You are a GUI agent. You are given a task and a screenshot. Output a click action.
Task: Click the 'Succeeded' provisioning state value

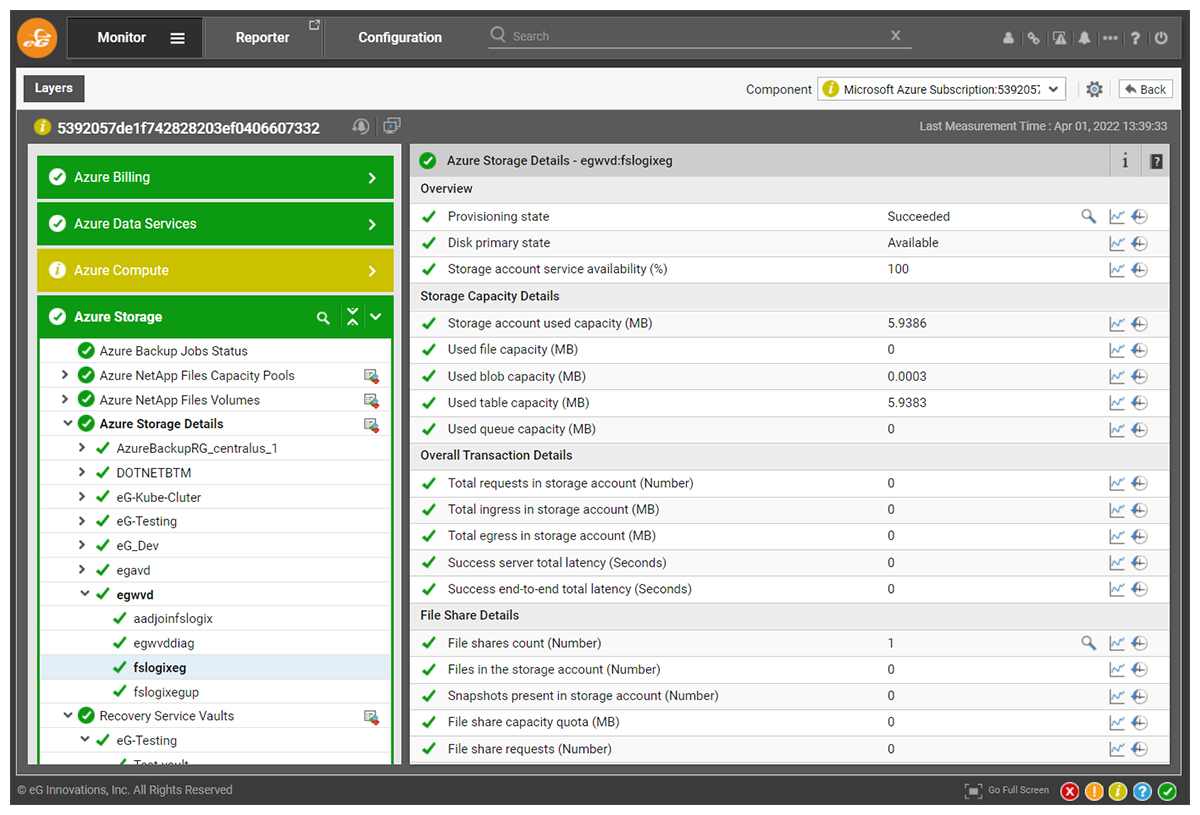pos(919,217)
